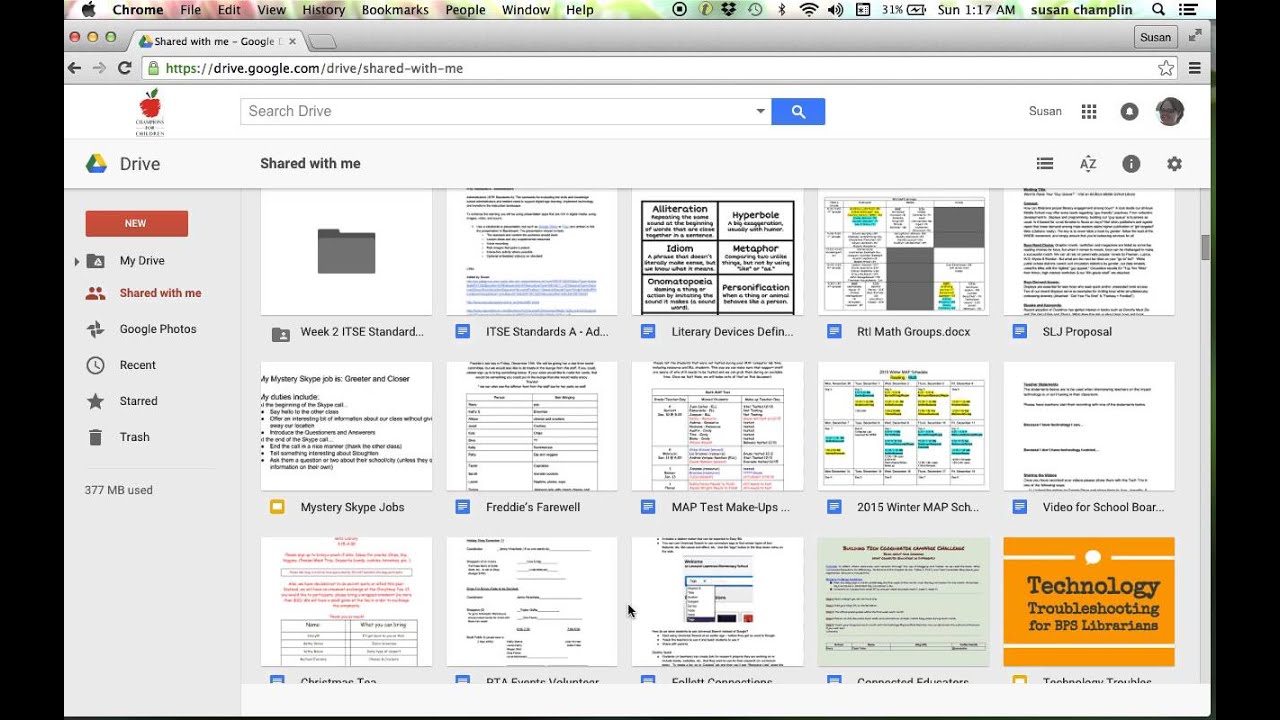The width and height of the screenshot is (1280, 720).
Task: Open Video for School Board thumbnail
Action: point(1089,427)
